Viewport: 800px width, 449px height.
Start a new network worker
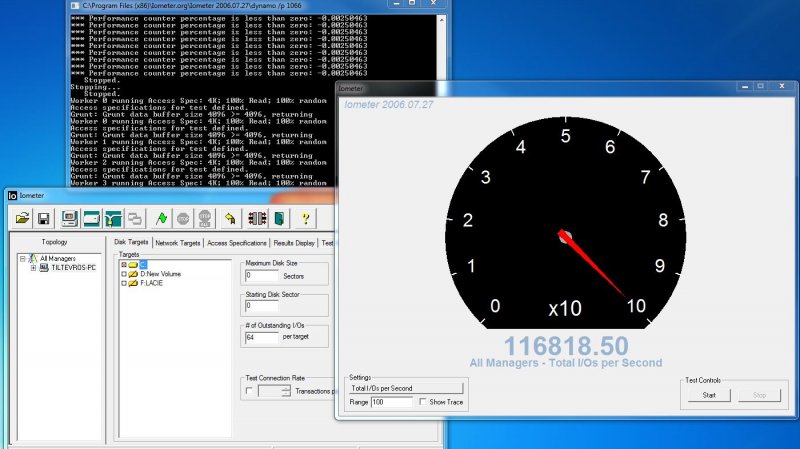coord(113,219)
